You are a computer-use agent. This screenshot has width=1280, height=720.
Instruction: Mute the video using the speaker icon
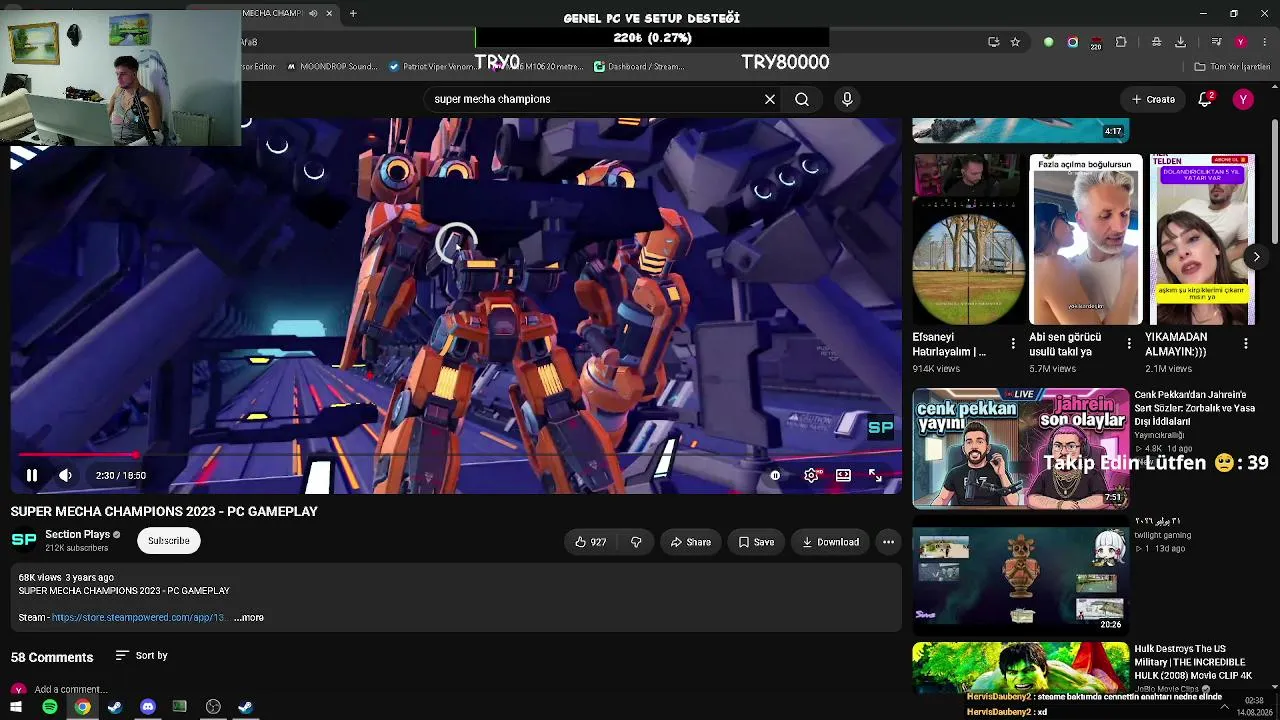coord(65,476)
